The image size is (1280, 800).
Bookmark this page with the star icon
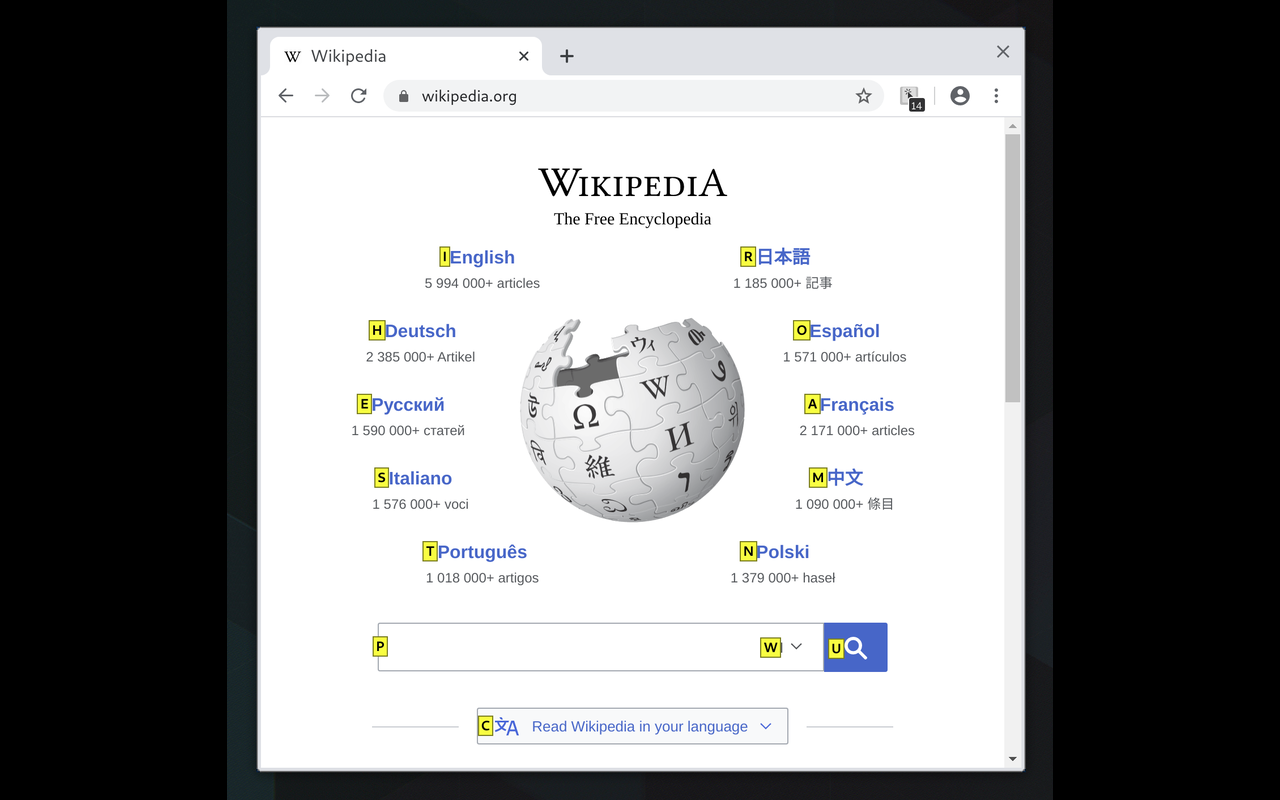[863, 96]
